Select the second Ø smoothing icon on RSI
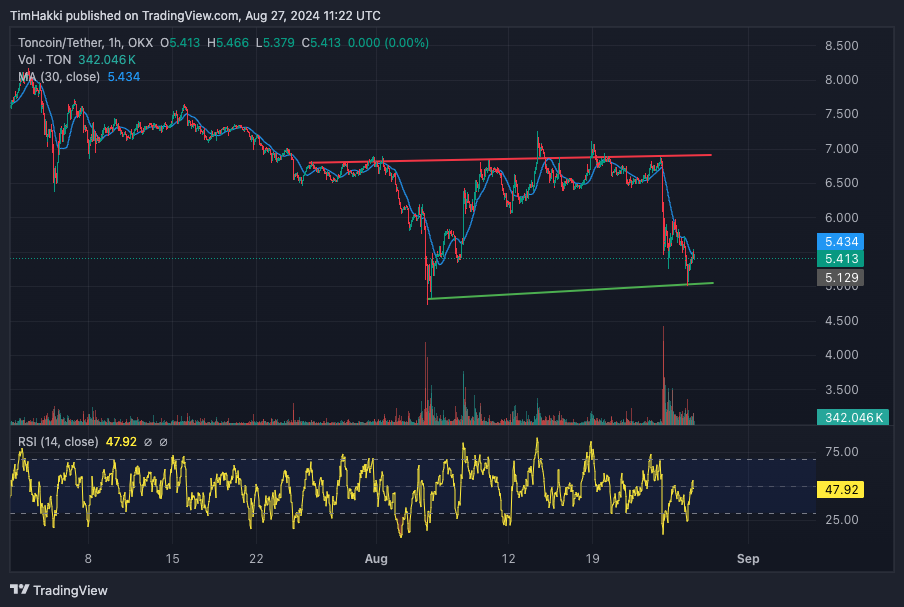 click(163, 441)
